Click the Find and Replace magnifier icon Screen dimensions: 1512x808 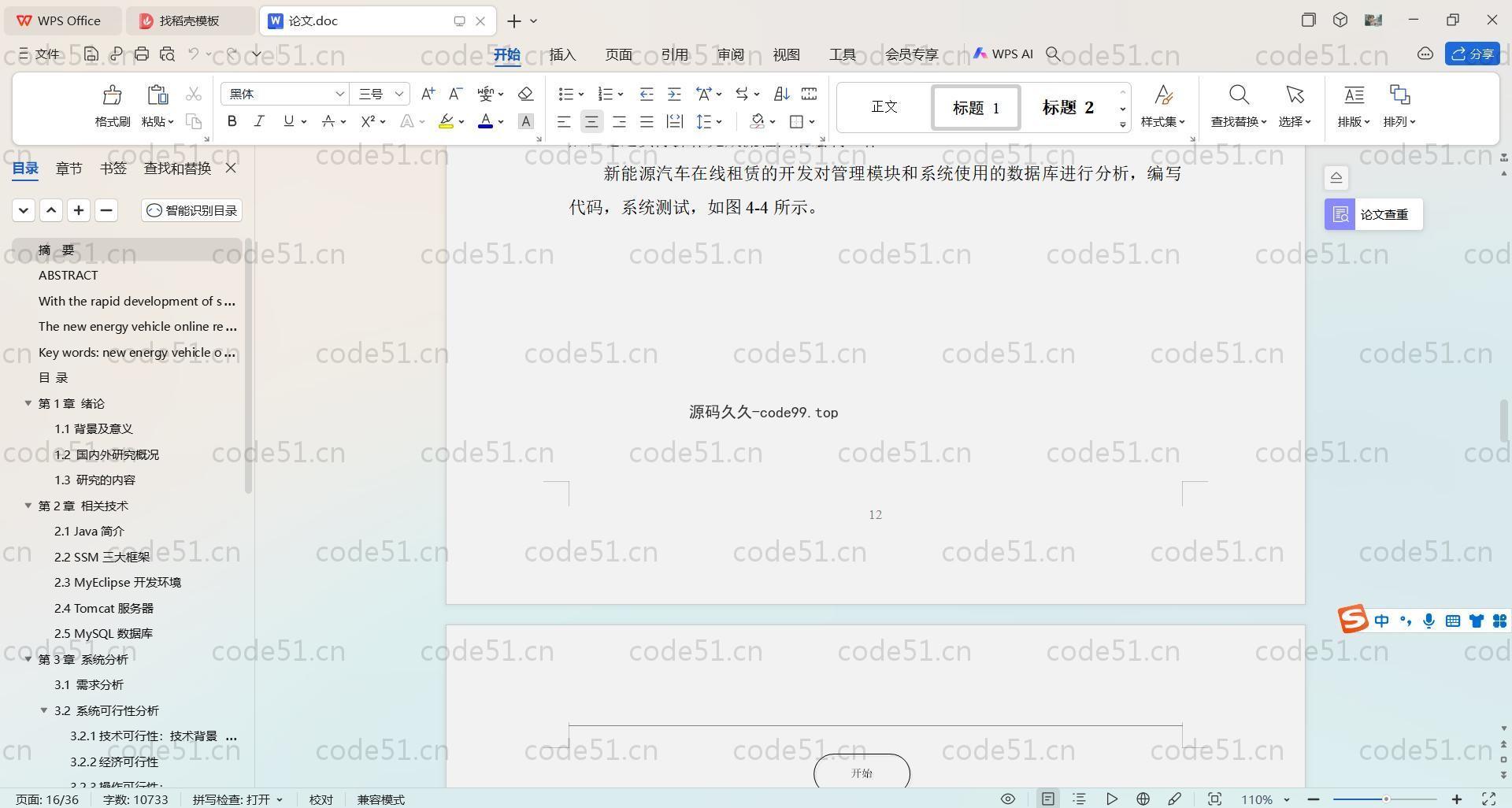tap(1239, 95)
